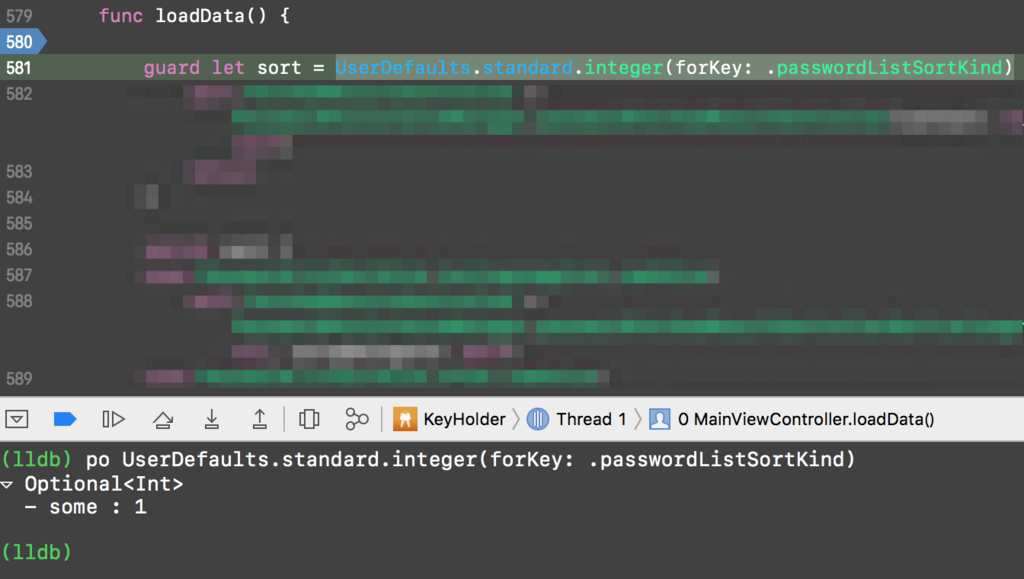
Task: Click Optional<Int> console output text
Action: click(x=104, y=484)
